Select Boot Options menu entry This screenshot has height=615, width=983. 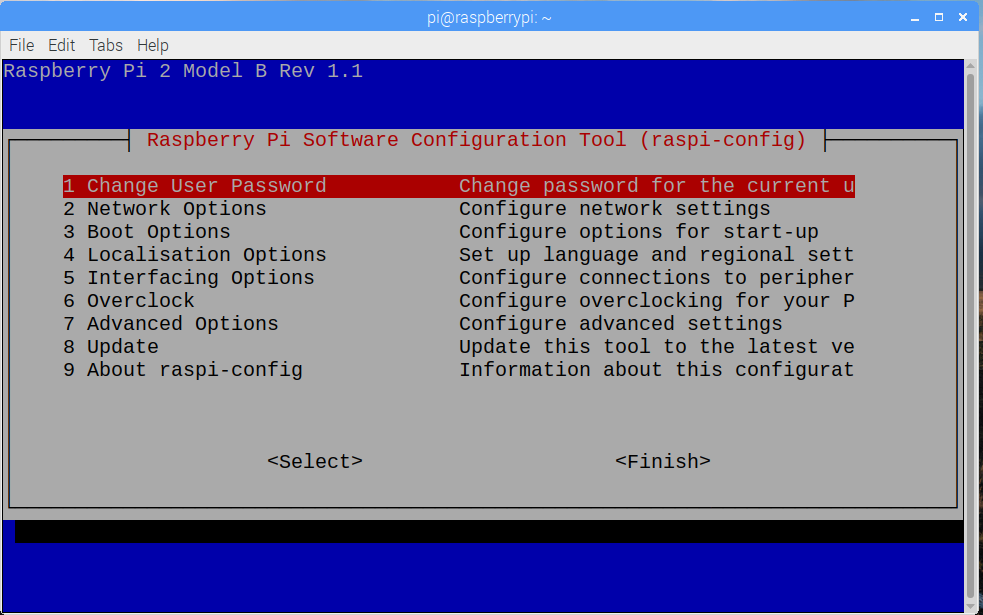coord(147,232)
